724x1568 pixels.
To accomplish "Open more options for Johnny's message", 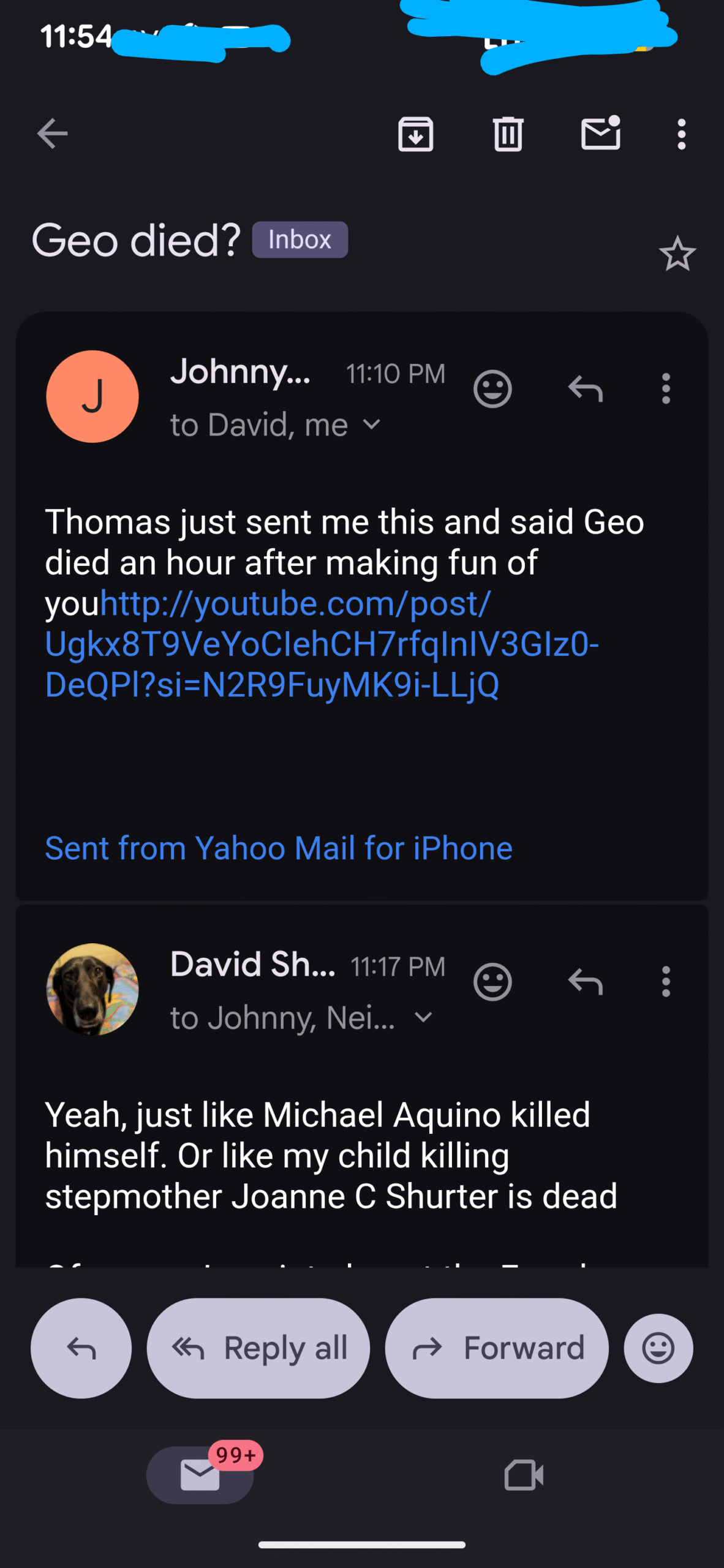I will tap(666, 389).
